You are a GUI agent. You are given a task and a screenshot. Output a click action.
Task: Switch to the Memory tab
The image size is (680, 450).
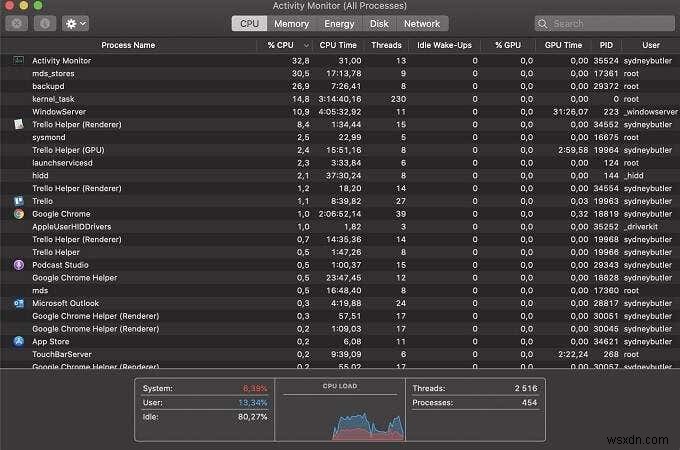pos(291,24)
